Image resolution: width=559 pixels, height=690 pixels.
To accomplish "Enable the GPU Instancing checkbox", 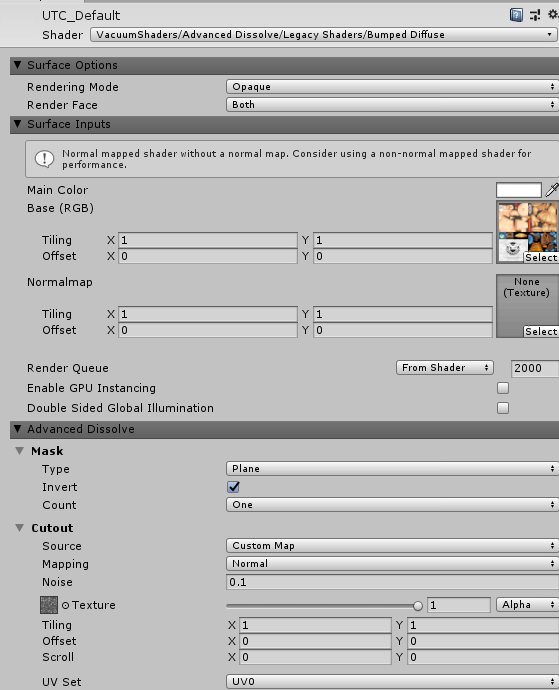I will click(503, 388).
